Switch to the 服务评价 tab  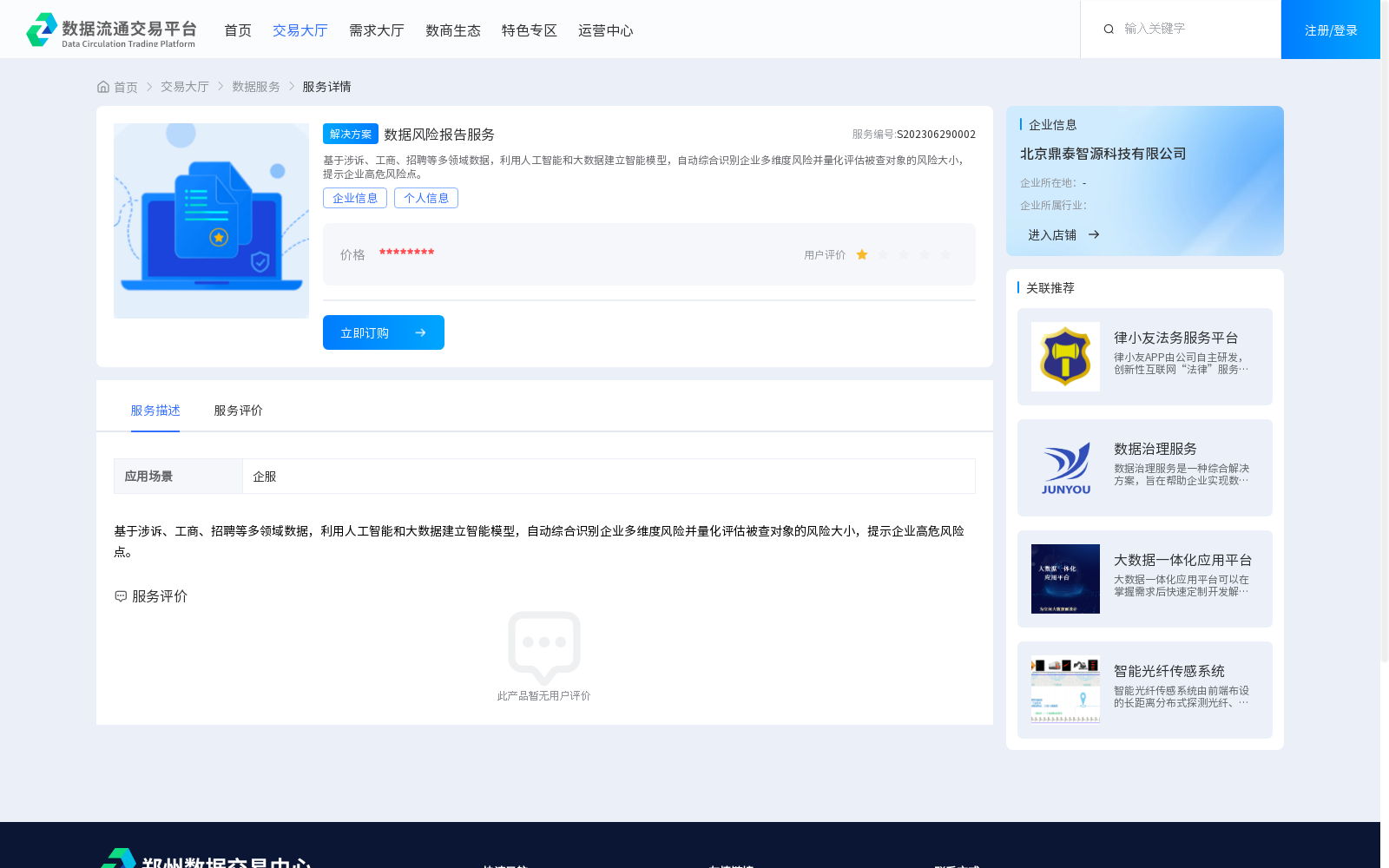(239, 411)
